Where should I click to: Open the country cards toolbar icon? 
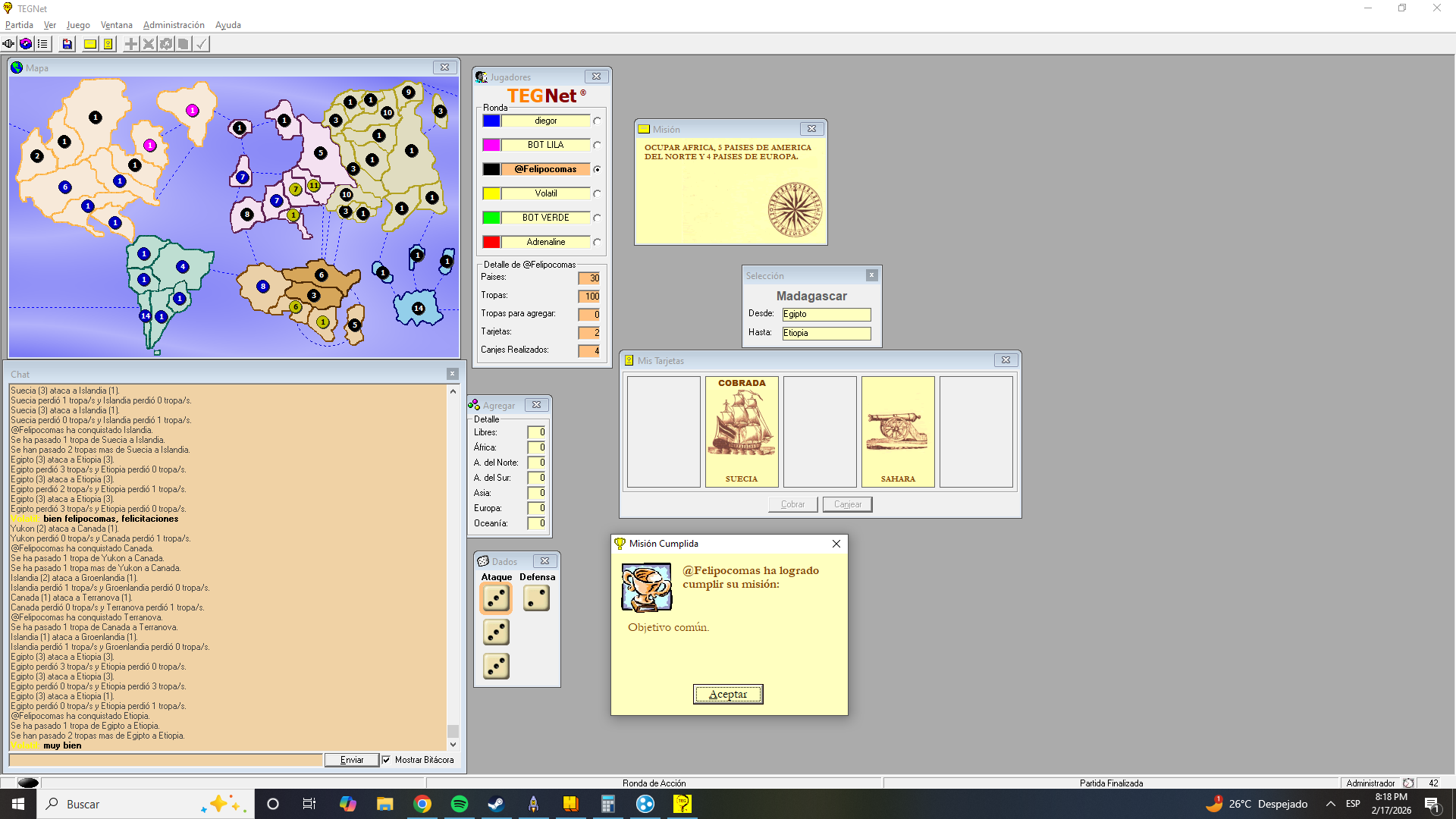click(x=108, y=44)
